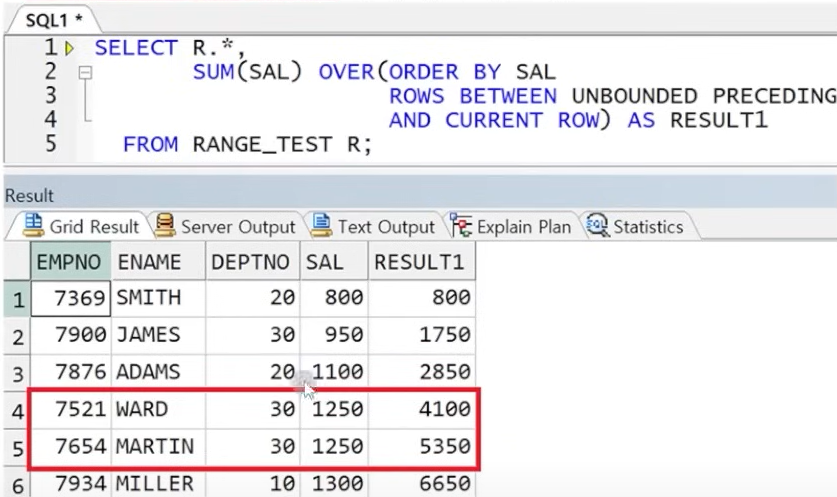837x497 pixels.
Task: Click RESULT1 cell 5350
Action: coord(422,447)
